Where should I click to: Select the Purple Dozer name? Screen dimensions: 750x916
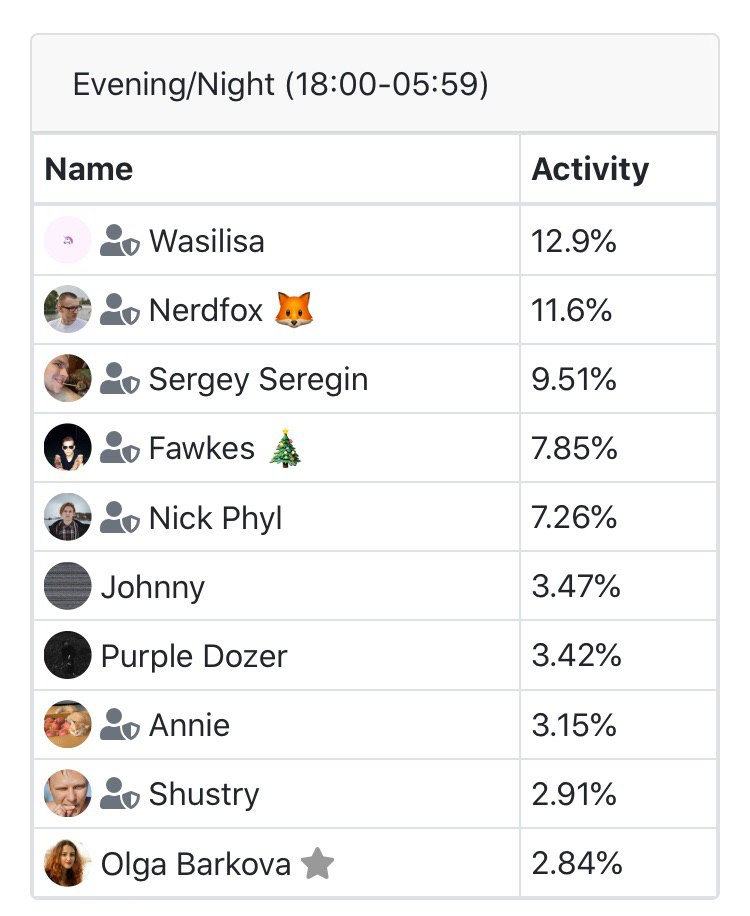194,656
